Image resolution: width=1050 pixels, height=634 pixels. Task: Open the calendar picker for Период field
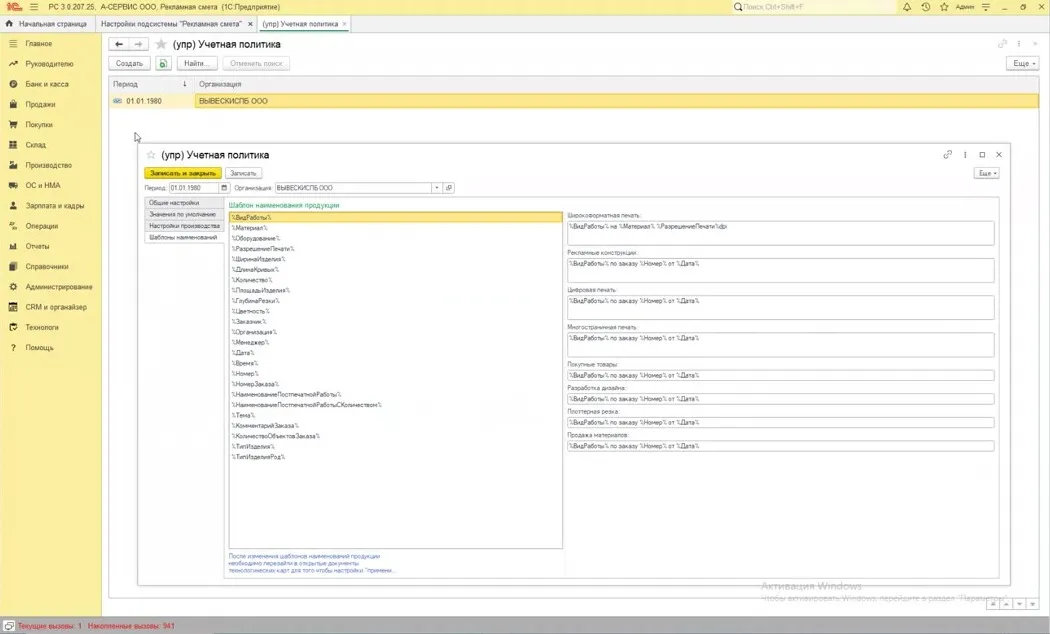pyautogui.click(x=224, y=188)
